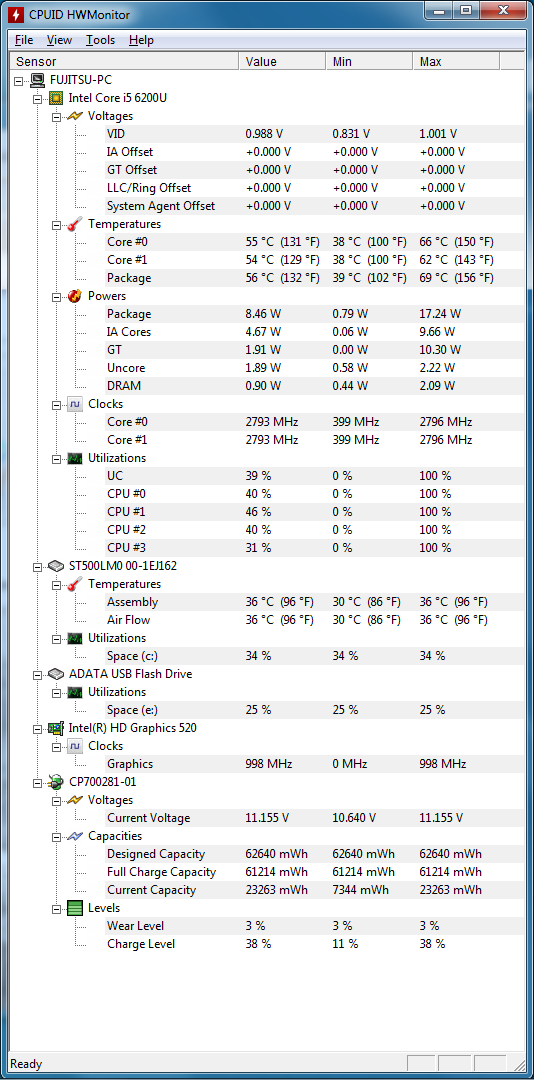Collapse the battery Capacities section
Viewport: 534px width, 1080px height.
click(x=56, y=836)
